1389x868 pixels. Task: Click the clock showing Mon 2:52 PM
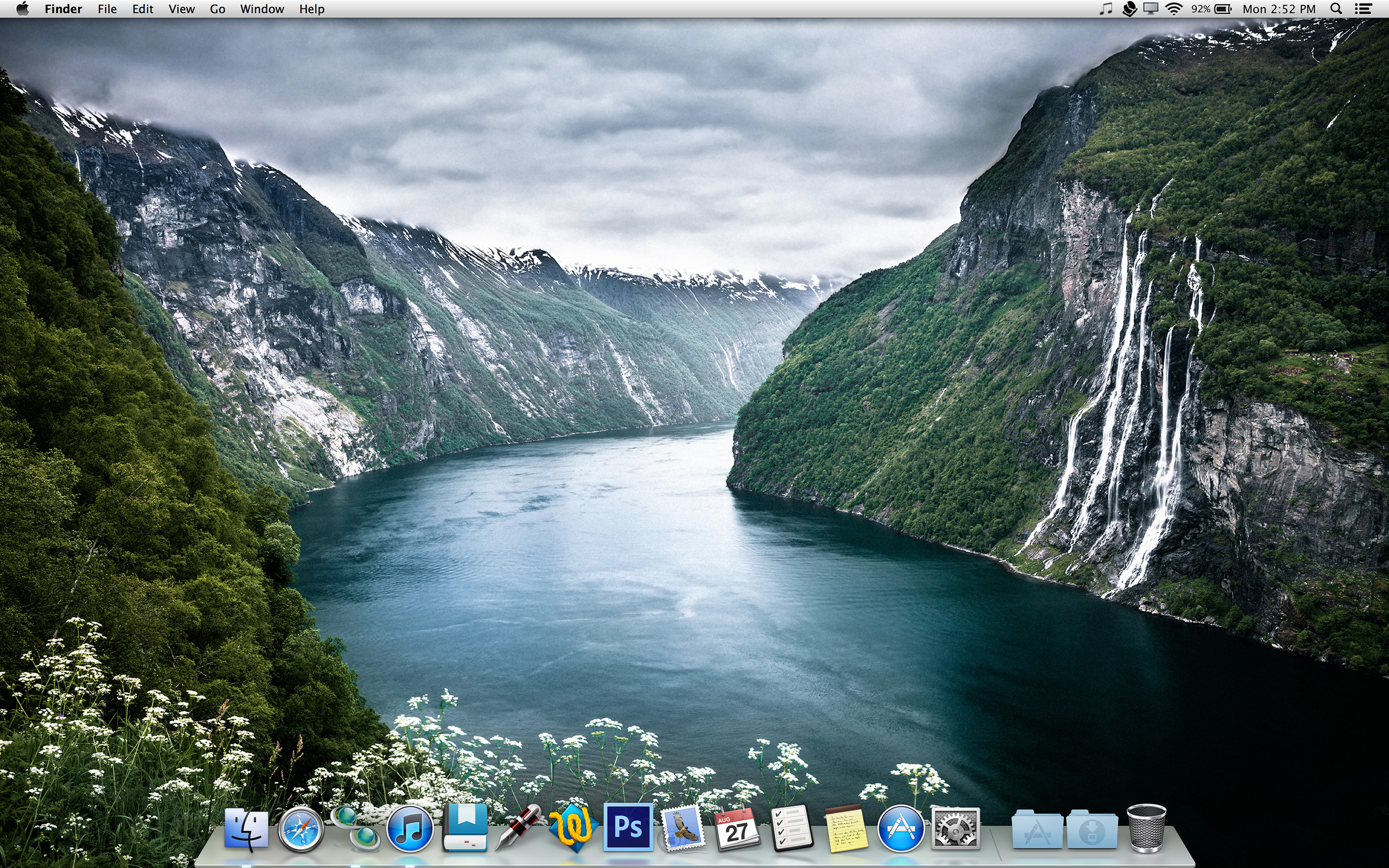coord(1279,9)
